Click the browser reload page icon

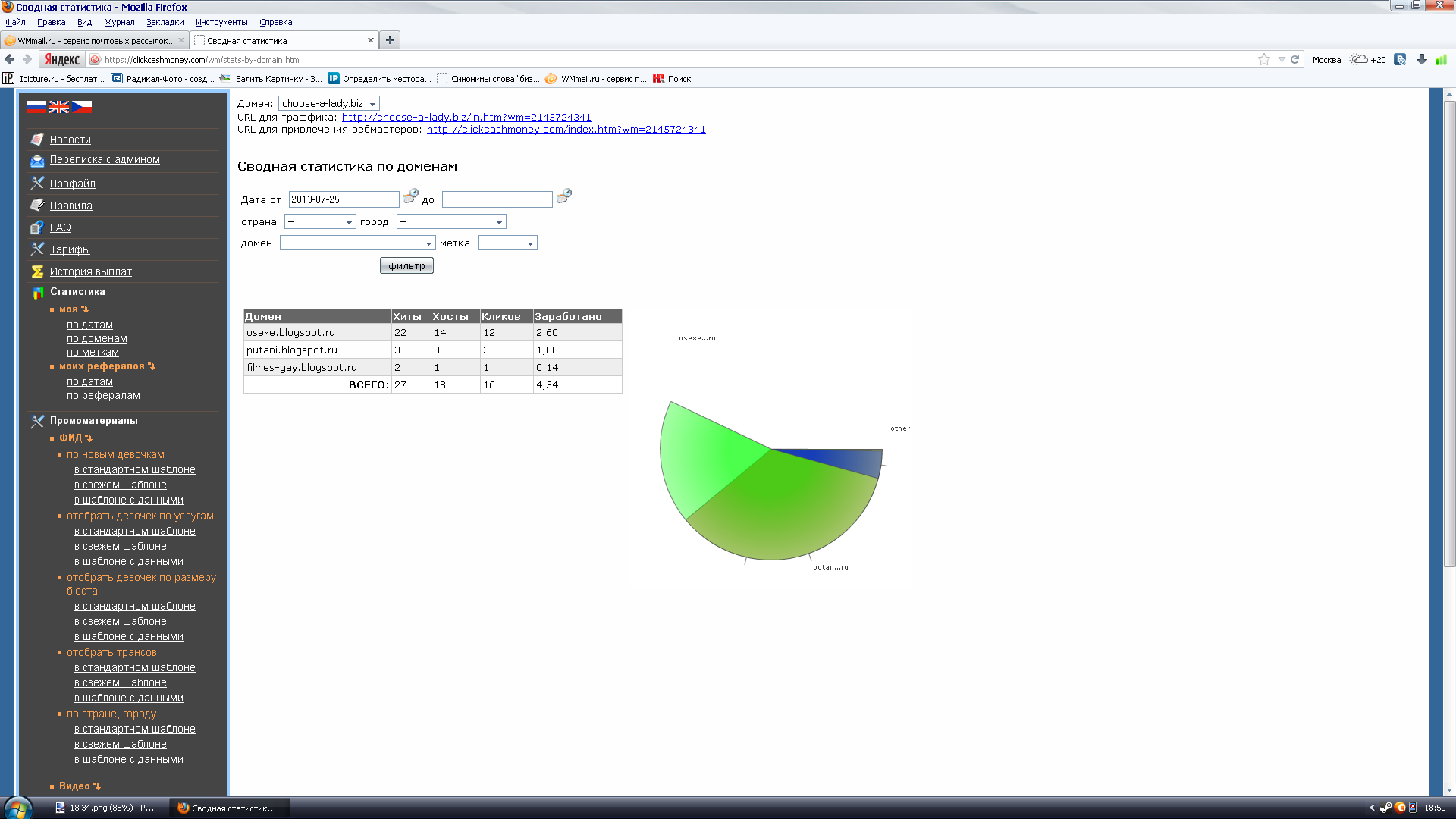[x=1295, y=60]
